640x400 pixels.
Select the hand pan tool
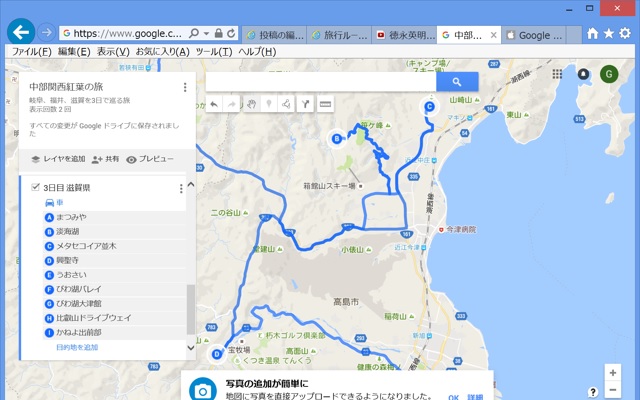click(x=251, y=104)
